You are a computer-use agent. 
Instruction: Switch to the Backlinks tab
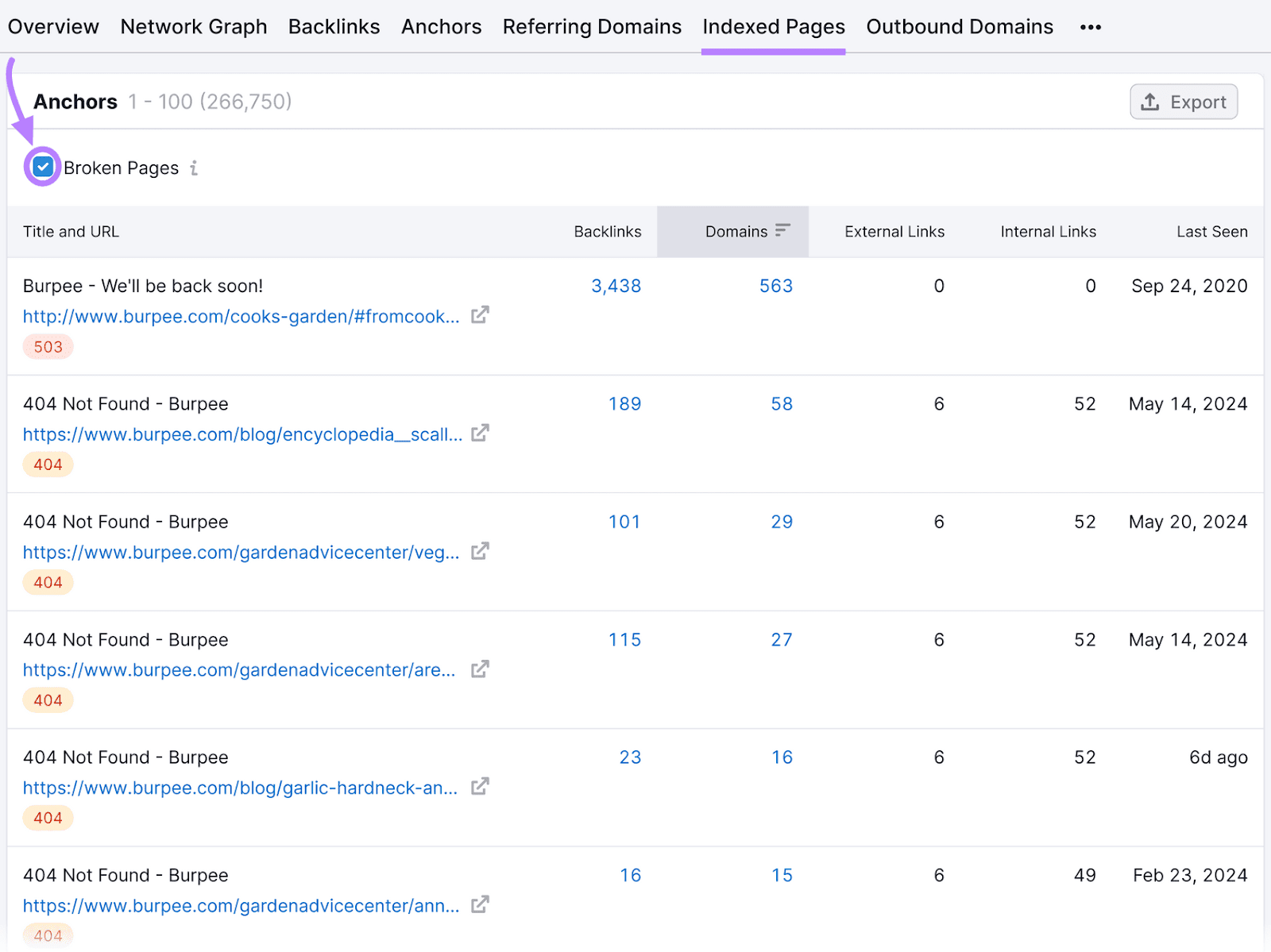[334, 26]
